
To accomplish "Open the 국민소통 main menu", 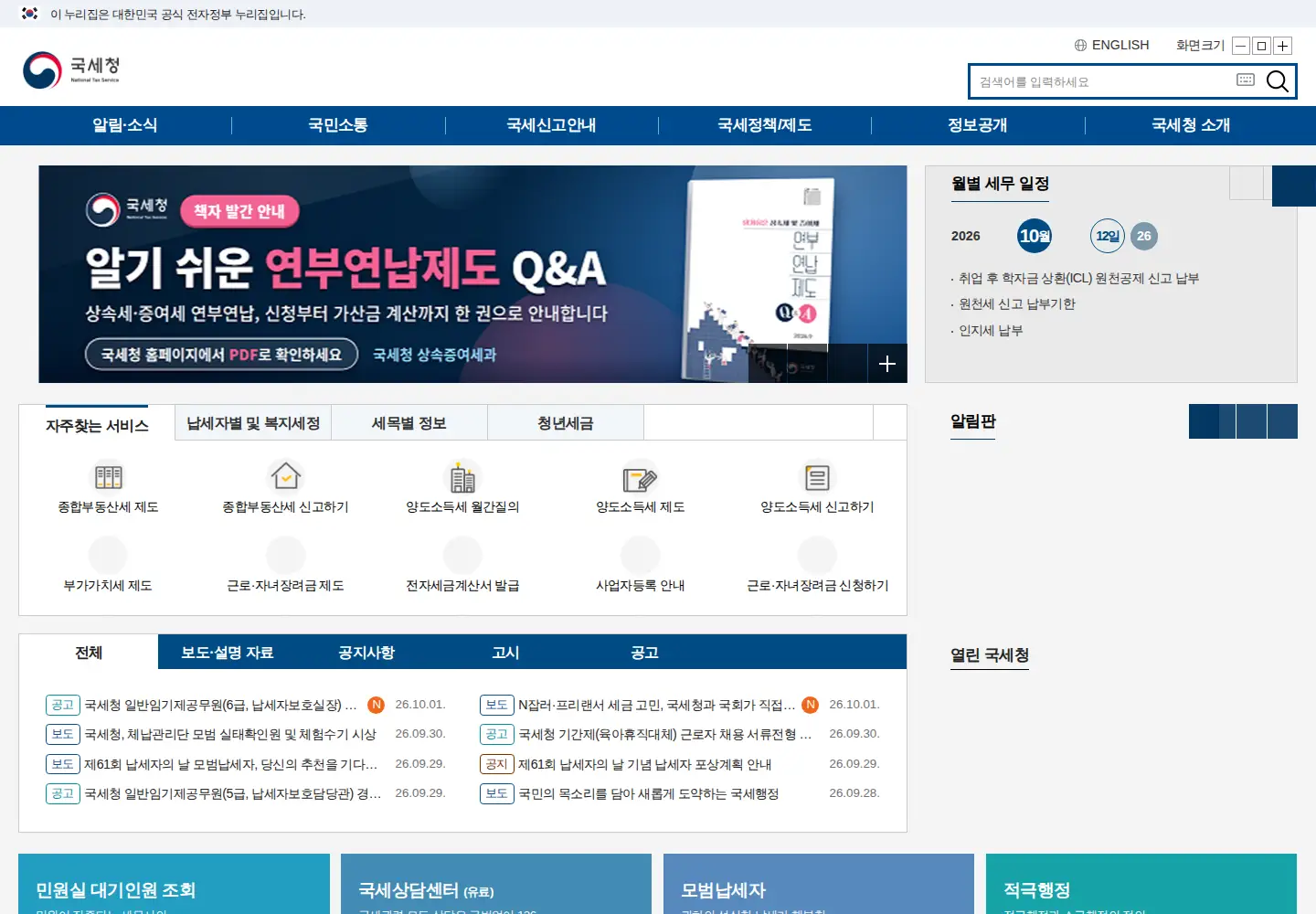I will (338, 125).
